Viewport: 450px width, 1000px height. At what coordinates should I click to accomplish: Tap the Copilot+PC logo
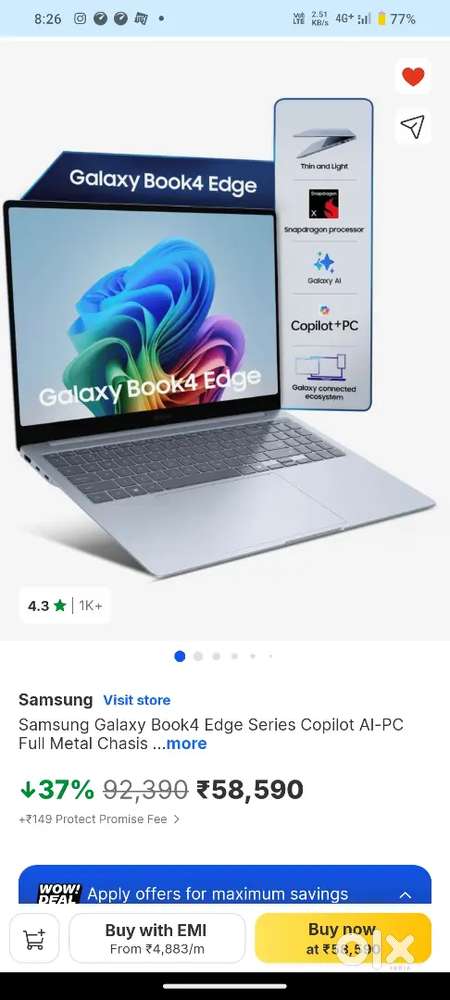click(324, 320)
